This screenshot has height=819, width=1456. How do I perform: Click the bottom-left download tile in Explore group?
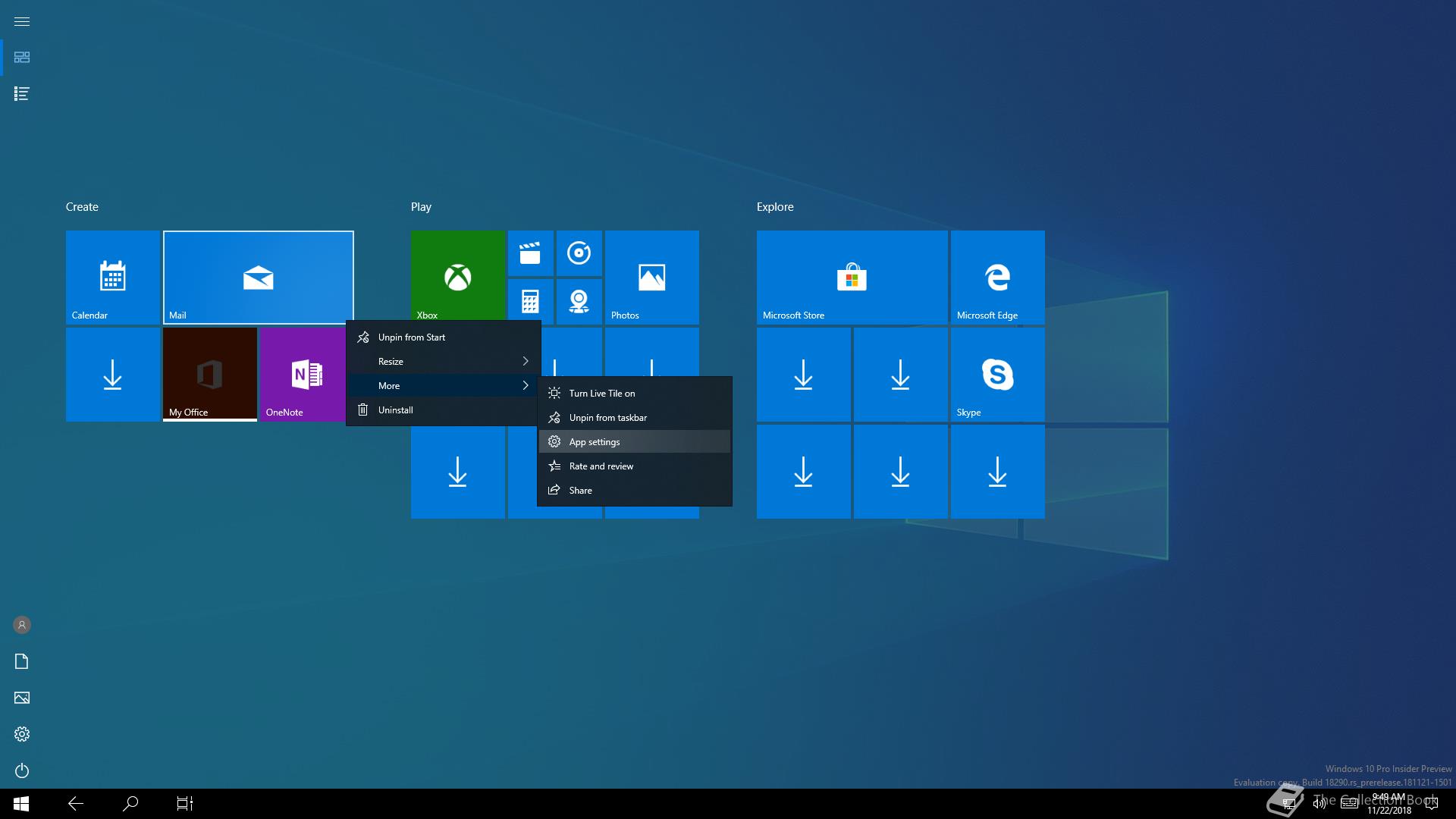(x=804, y=472)
